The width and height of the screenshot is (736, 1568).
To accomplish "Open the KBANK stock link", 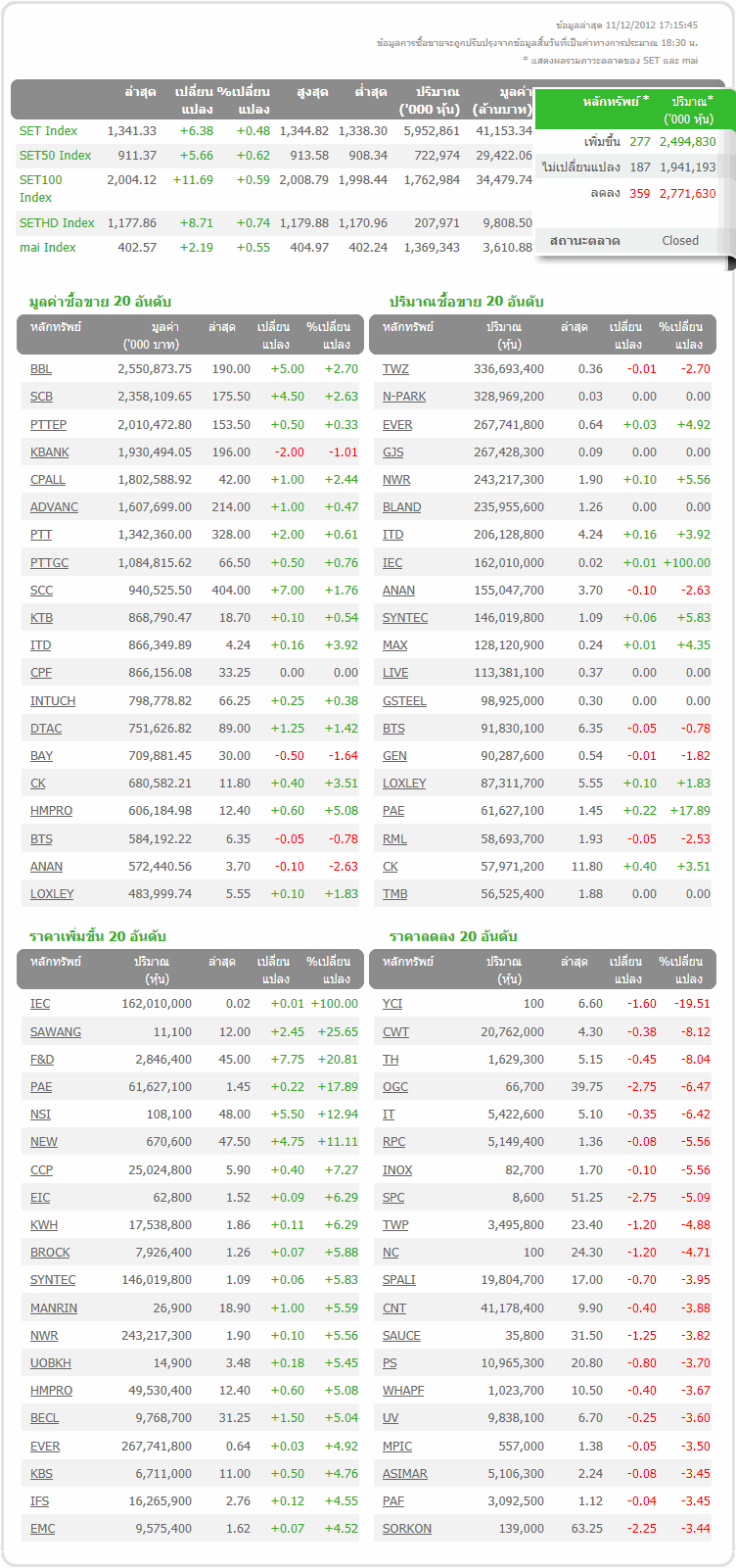I will point(50,451).
